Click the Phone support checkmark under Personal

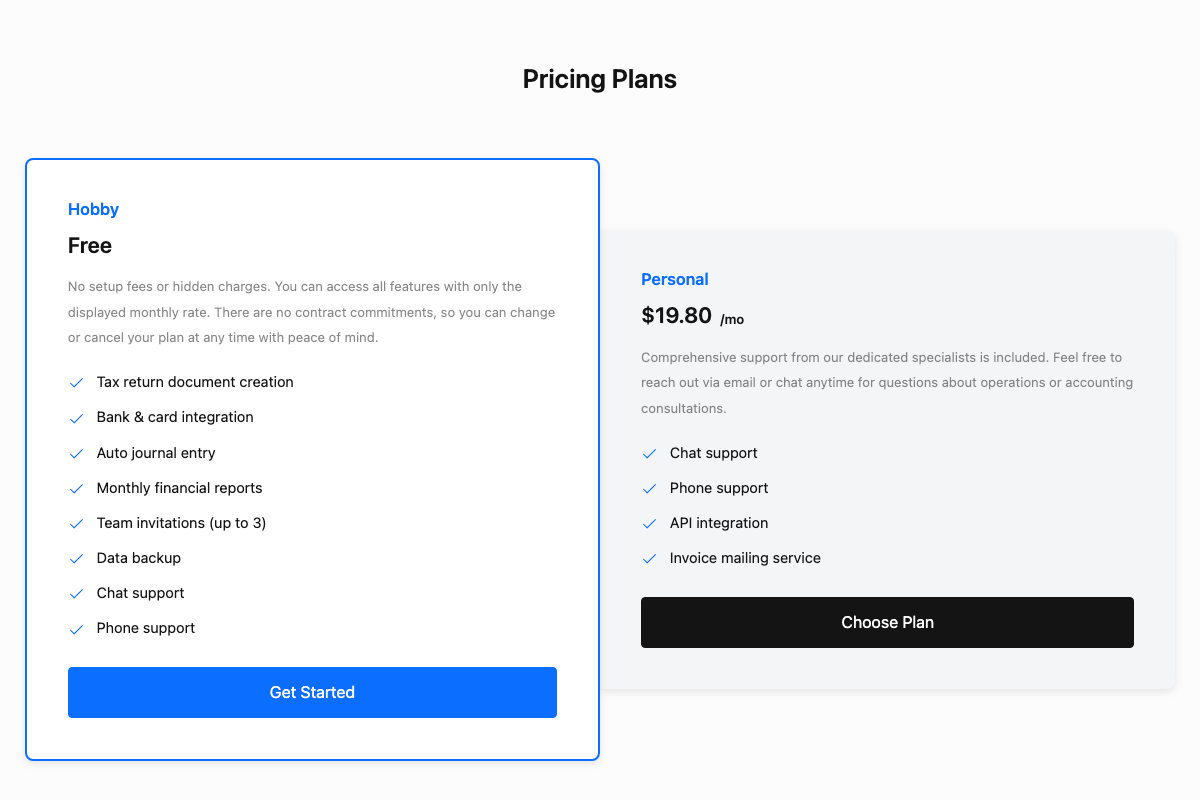coord(648,488)
